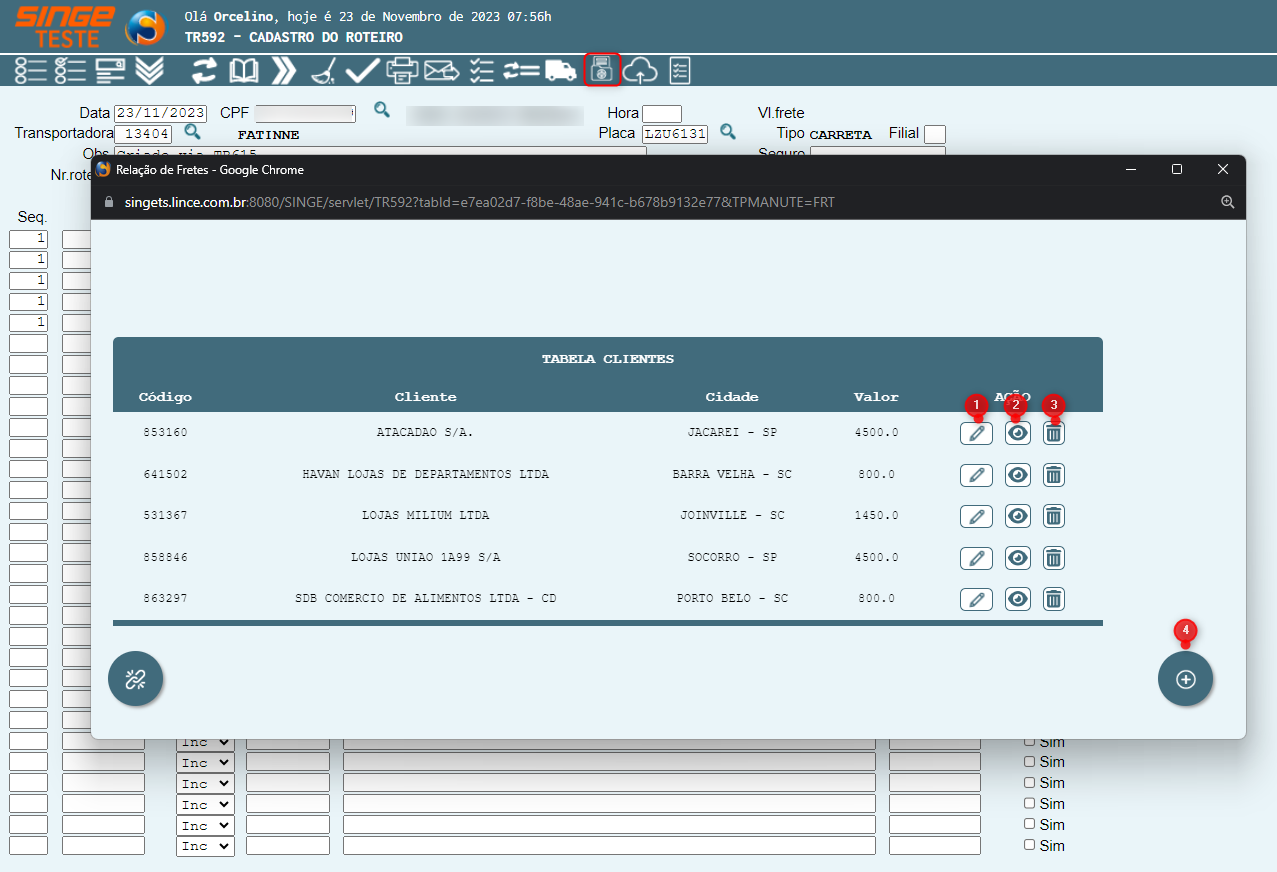Viewport: 1277px width, 872px height.
Task: Click PORTO BELO - SC city cell
Action: point(732,599)
